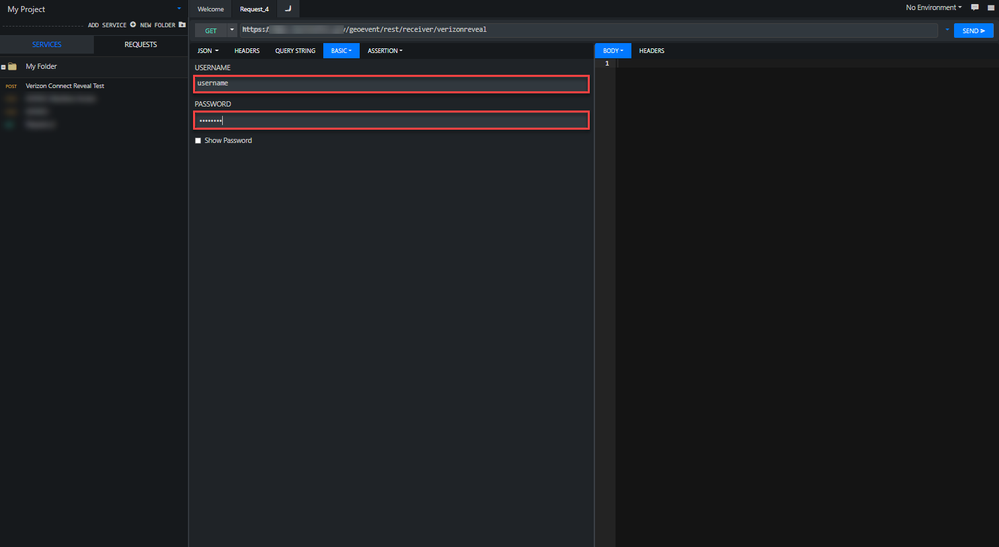Click the Send button
The image size is (999, 547).
(974, 31)
